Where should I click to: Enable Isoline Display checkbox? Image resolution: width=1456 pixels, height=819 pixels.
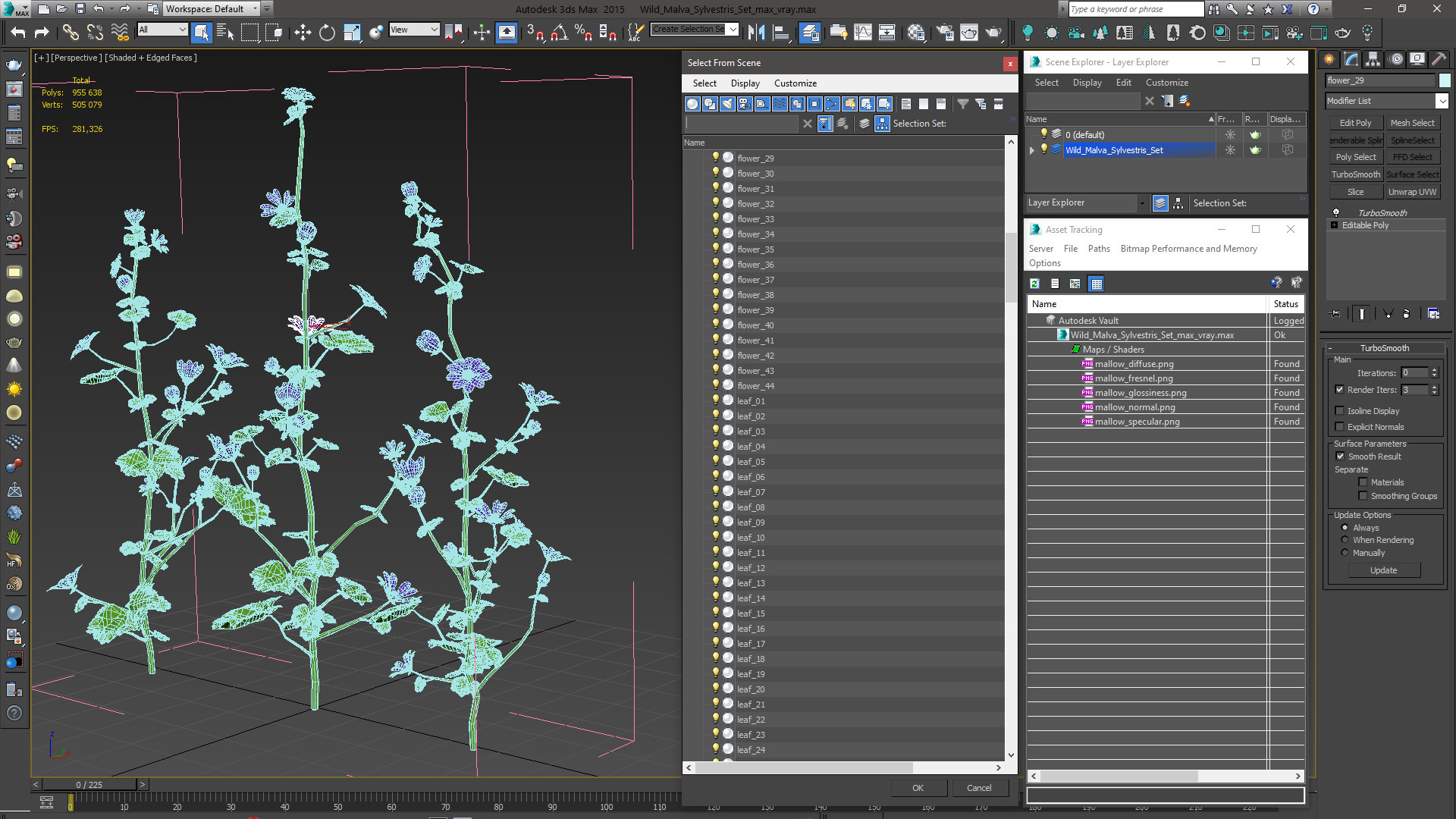pyautogui.click(x=1340, y=411)
